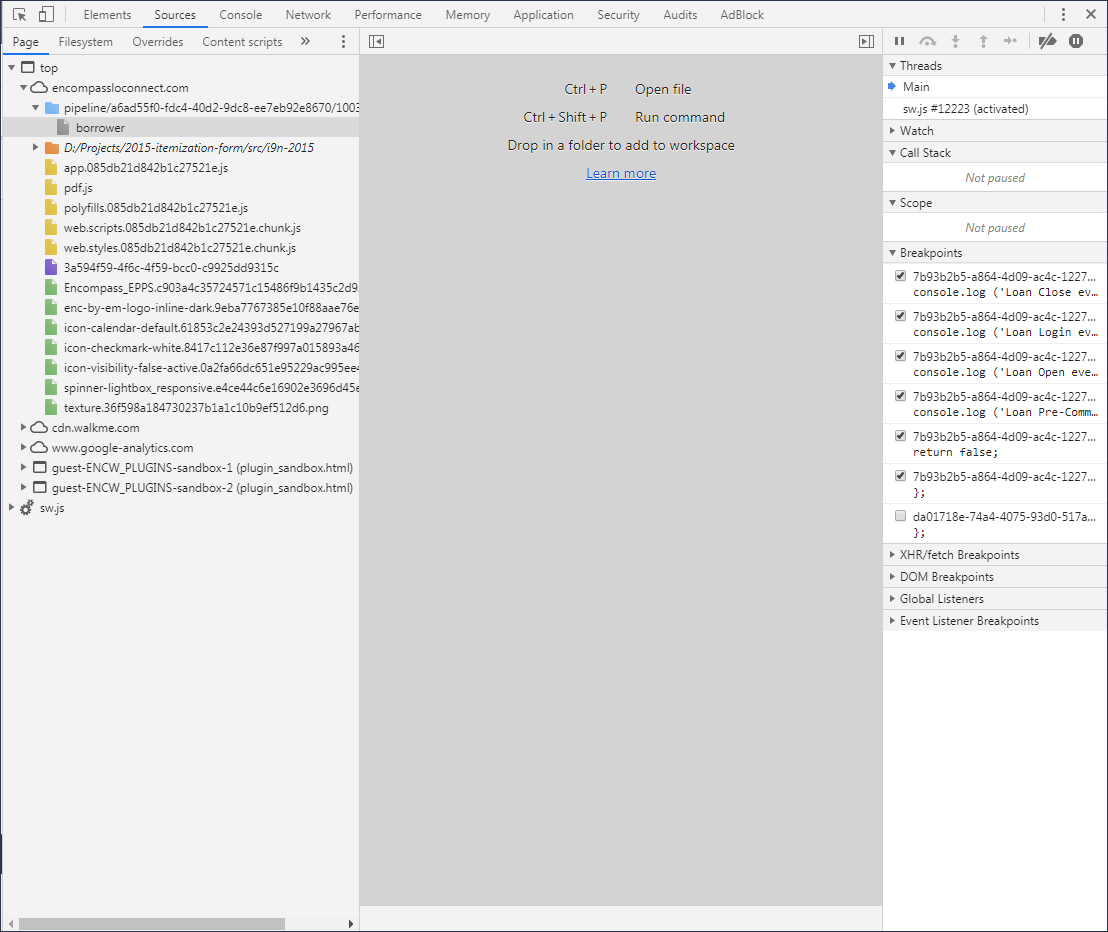
Task: Disable the Loan Login event breakpoint
Action: pyautogui.click(x=900, y=315)
